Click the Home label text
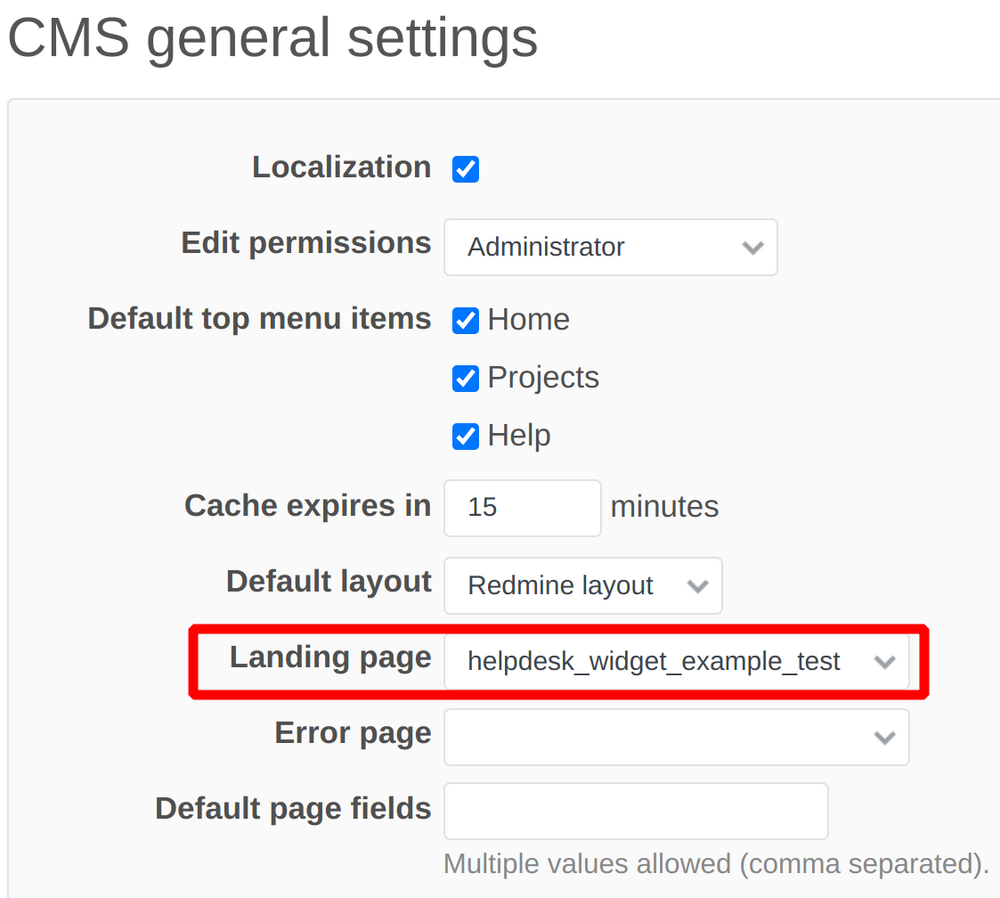This screenshot has height=898, width=1000. coord(528,320)
